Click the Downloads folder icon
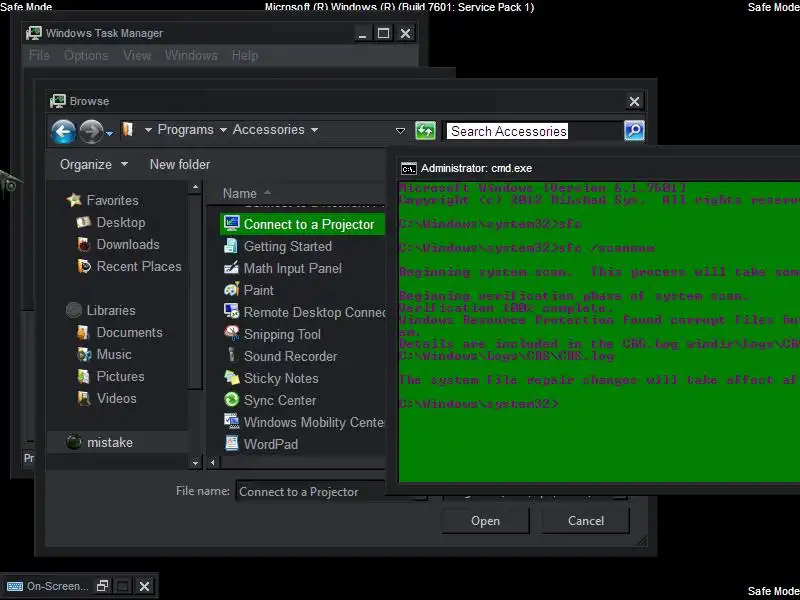 click(x=84, y=244)
